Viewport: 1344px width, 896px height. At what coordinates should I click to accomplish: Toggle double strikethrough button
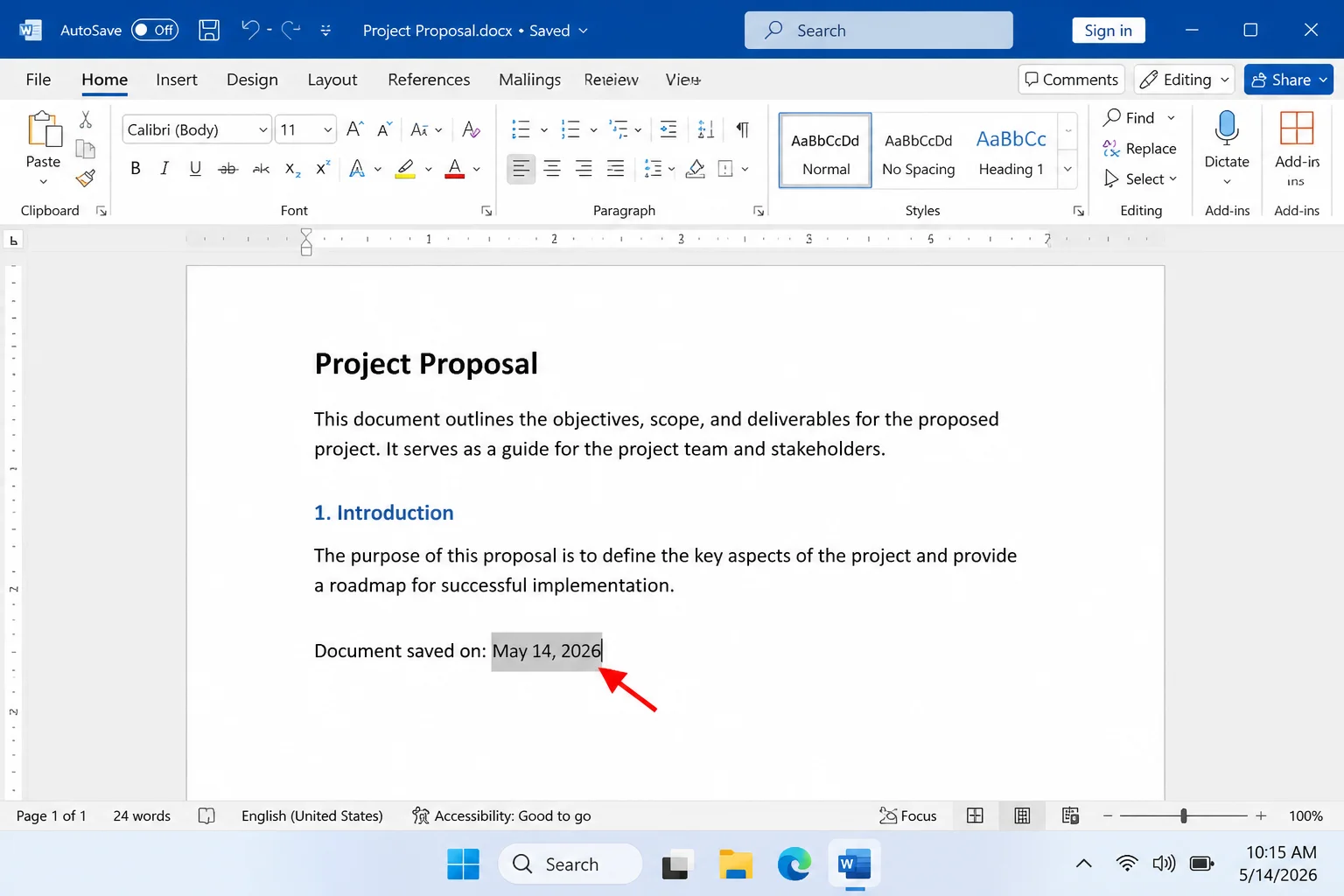click(x=261, y=168)
